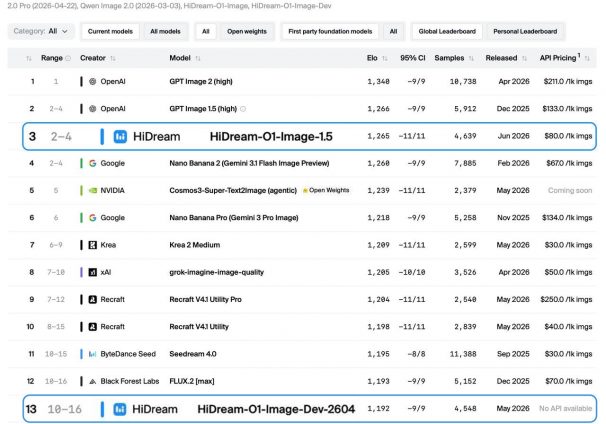
Task: Click the HiDream logo in Dev-2604 row
Action: (120, 409)
